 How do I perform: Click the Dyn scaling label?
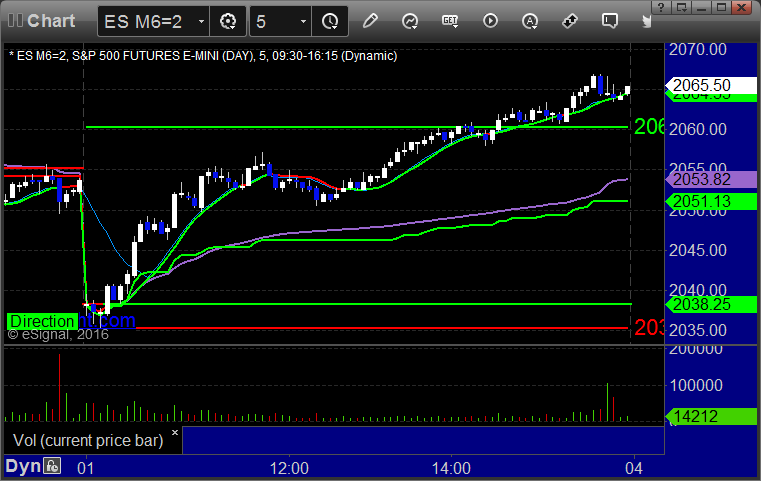tap(23, 466)
